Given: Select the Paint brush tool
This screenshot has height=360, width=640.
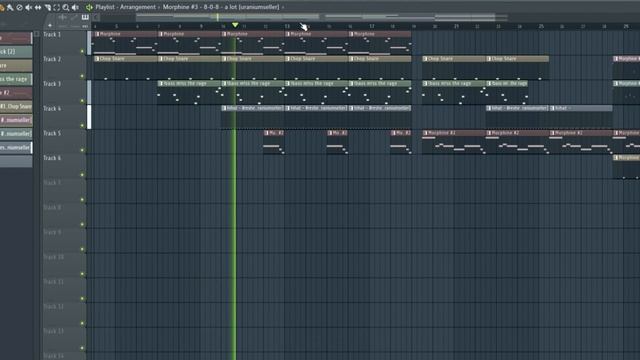Looking at the screenshot, I should point(10,7).
